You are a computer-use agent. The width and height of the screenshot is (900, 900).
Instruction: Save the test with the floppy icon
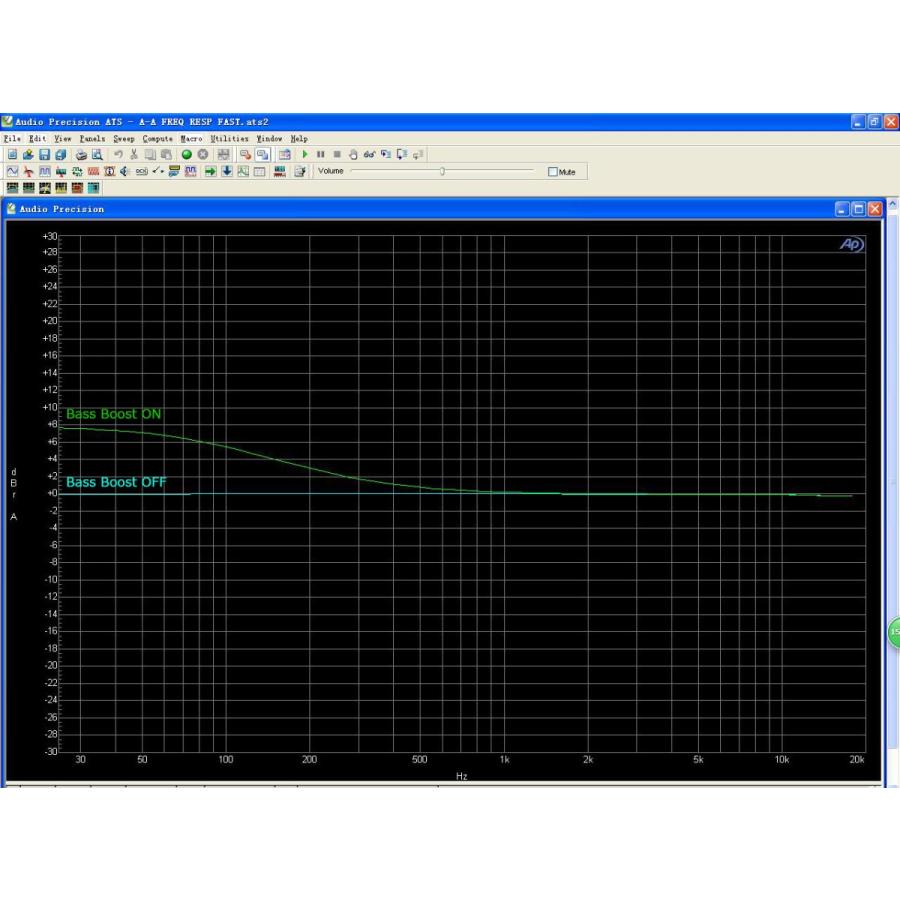pos(44,154)
